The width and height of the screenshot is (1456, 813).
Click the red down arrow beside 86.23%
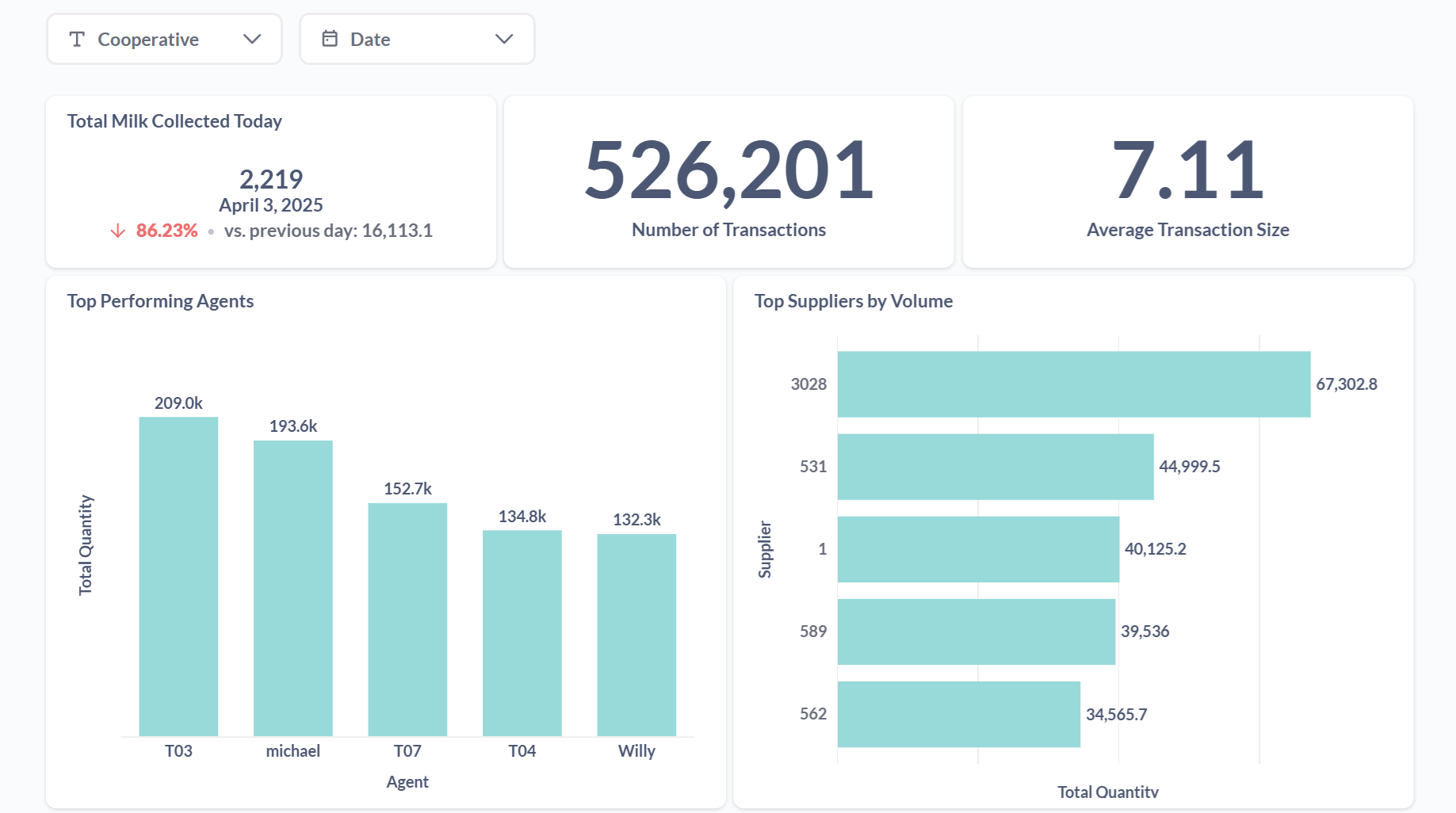coord(118,231)
